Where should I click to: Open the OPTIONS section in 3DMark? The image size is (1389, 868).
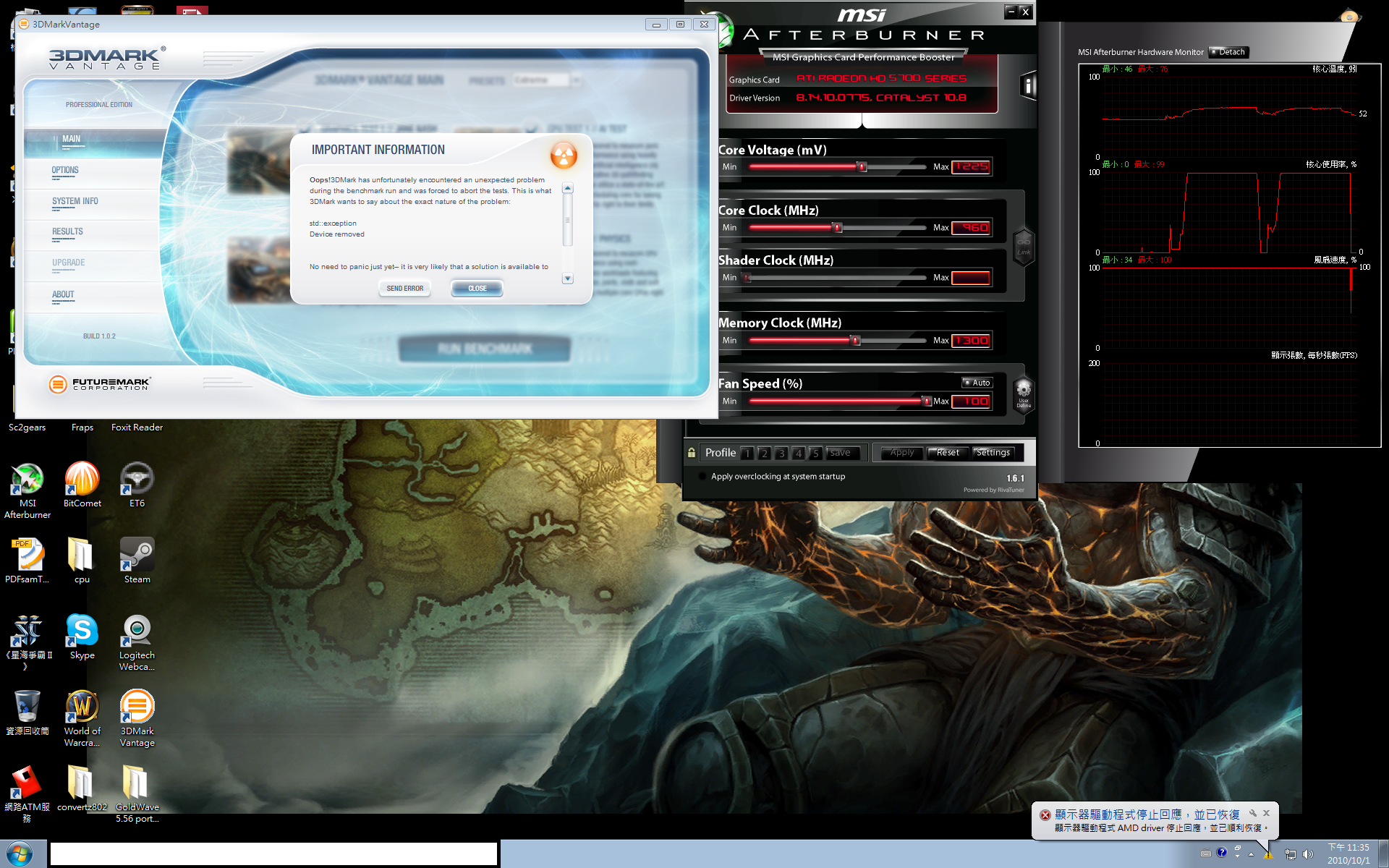tap(93, 173)
